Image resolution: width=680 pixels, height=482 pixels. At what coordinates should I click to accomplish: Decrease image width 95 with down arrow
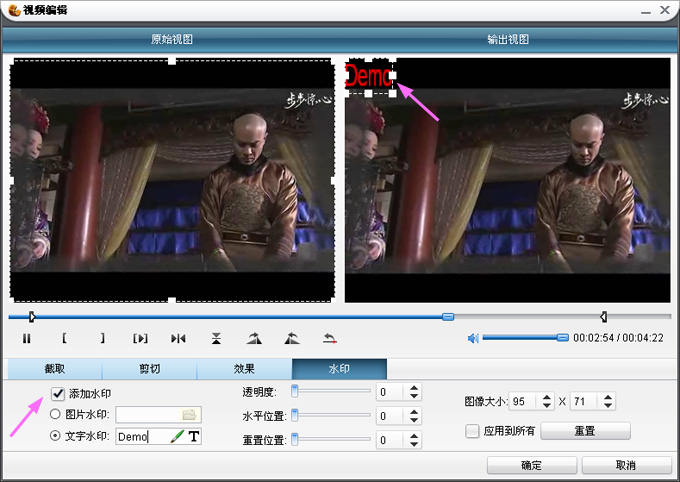coord(547,405)
